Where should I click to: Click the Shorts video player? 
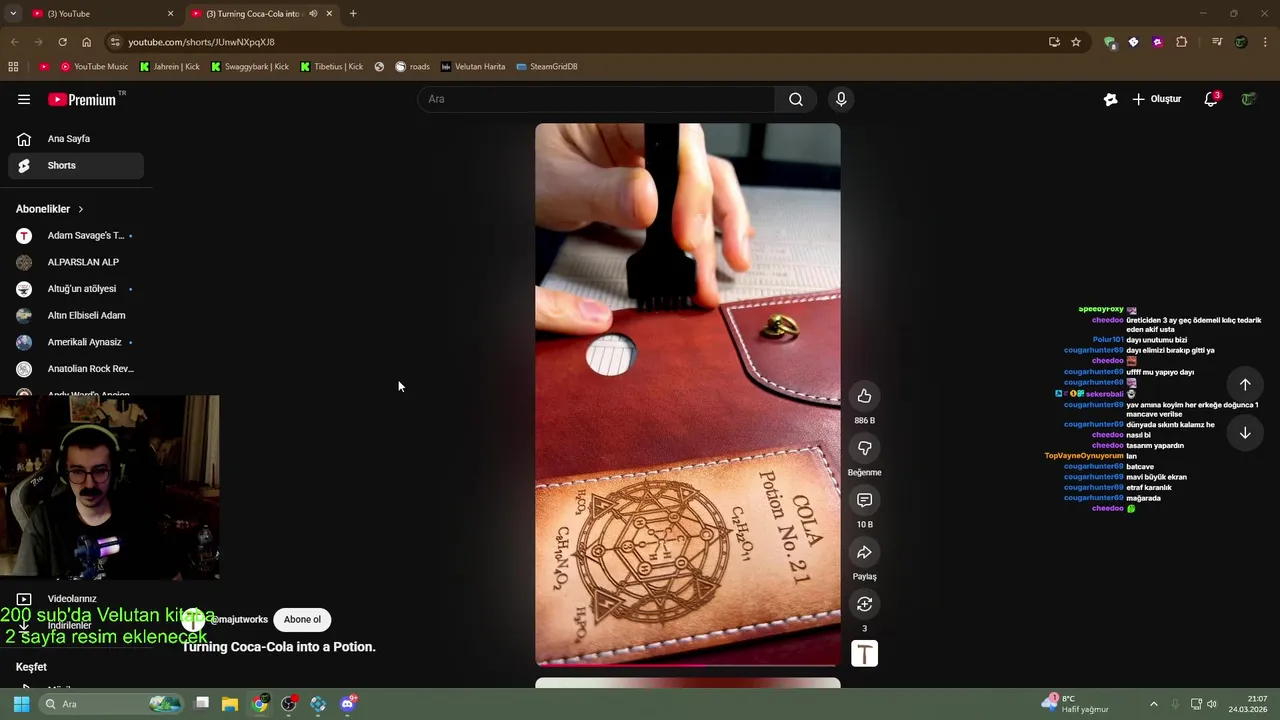coord(688,395)
